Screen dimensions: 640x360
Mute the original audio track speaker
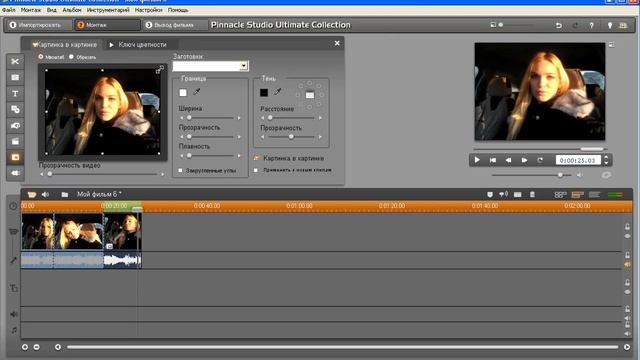click(627, 264)
